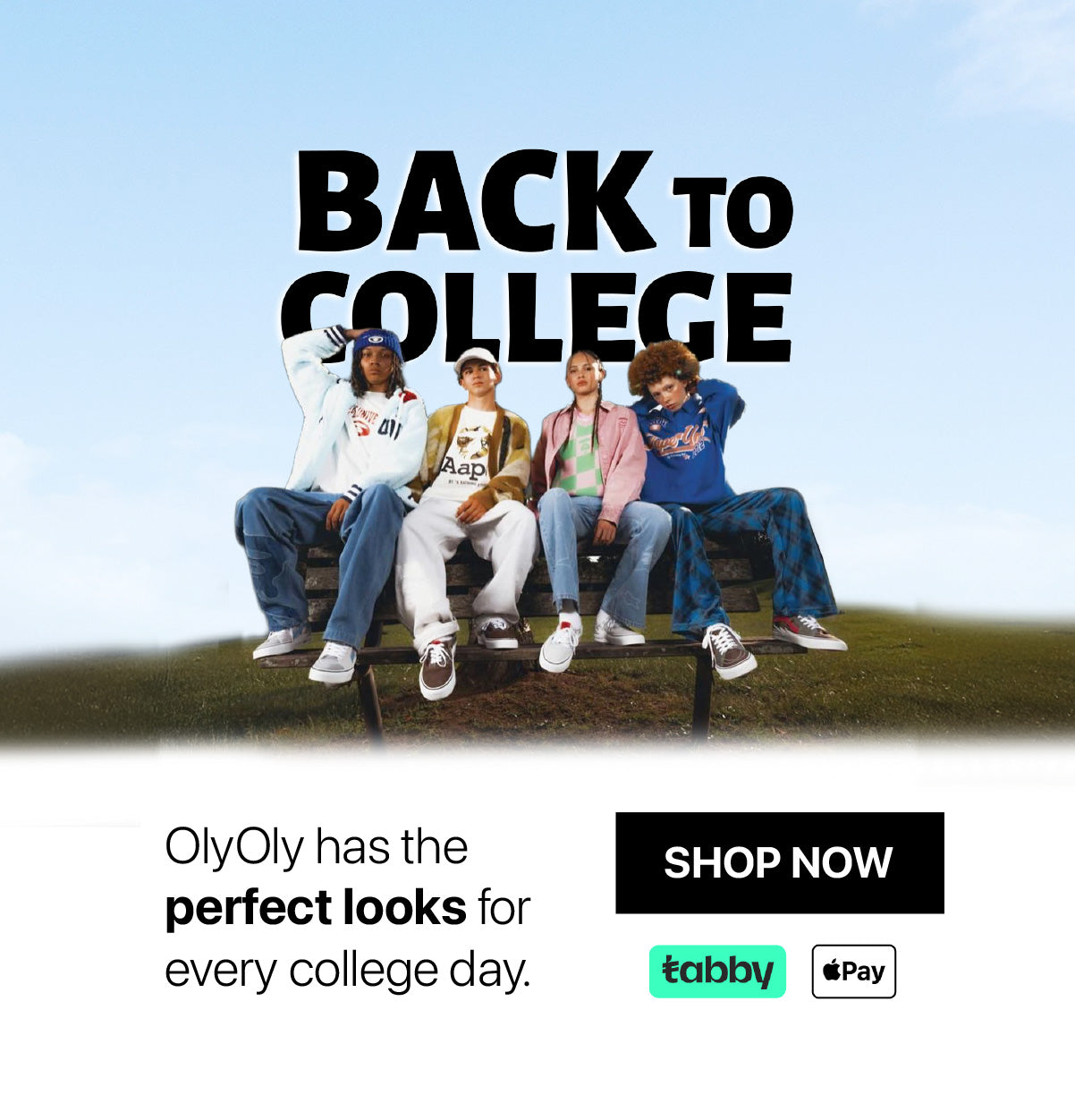This screenshot has width=1075, height=1120.
Task: Click the small TO in the headline
Action: coord(732,212)
